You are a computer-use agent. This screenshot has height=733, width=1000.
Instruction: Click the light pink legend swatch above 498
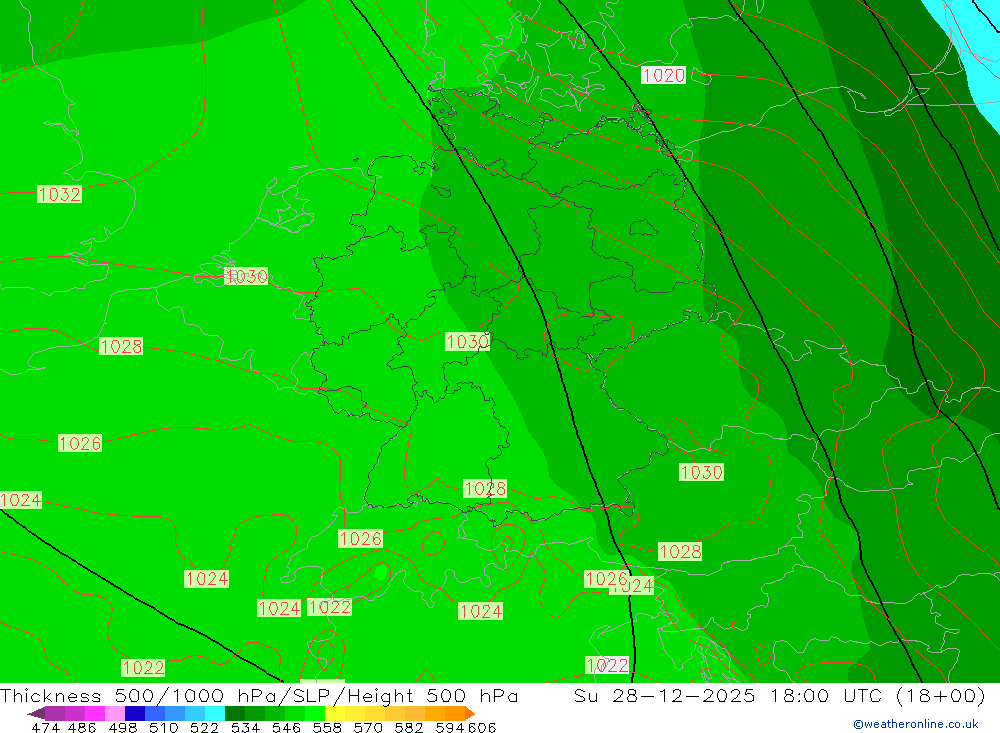point(115,713)
